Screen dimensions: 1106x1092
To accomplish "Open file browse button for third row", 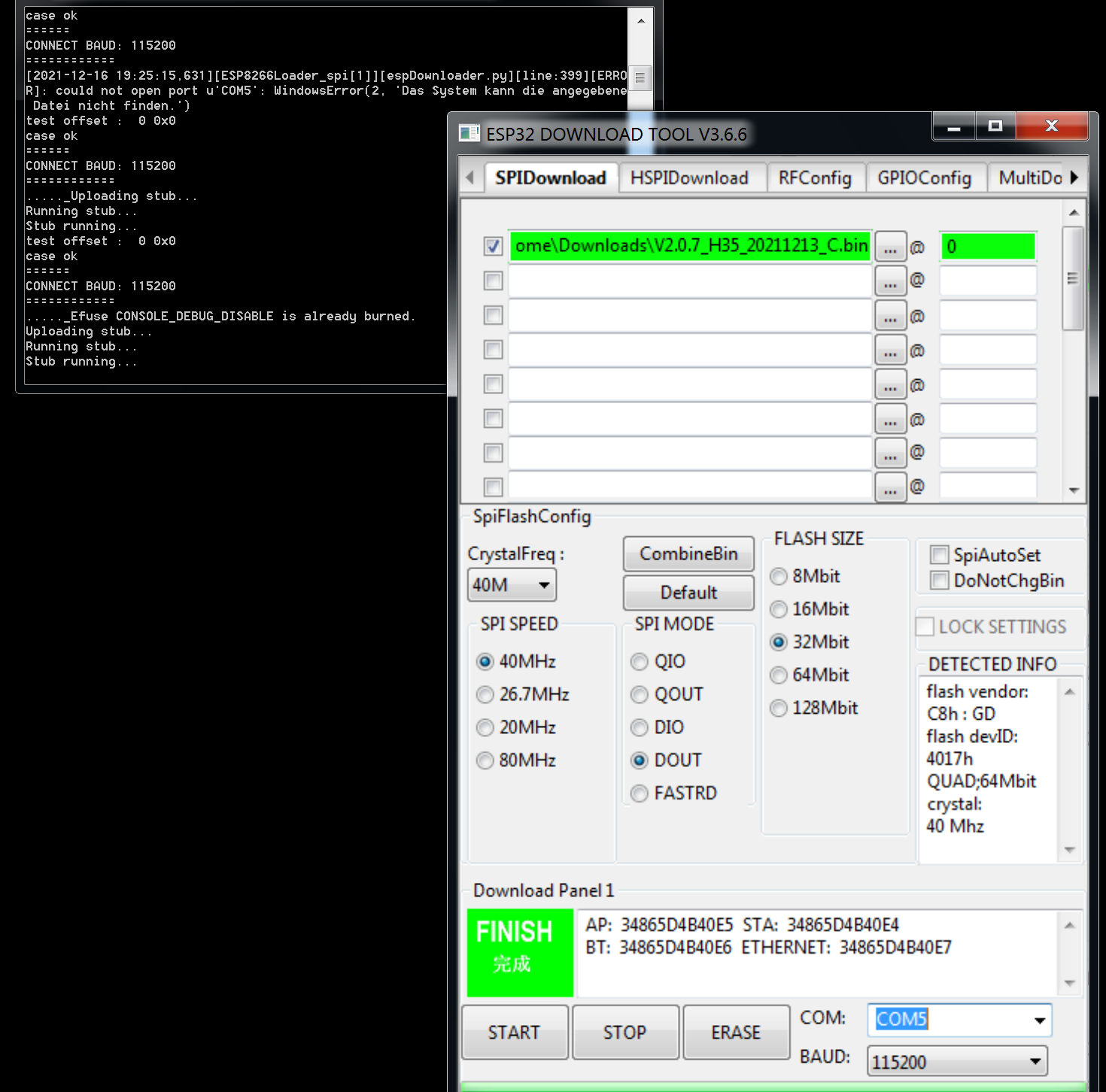I will (891, 316).
